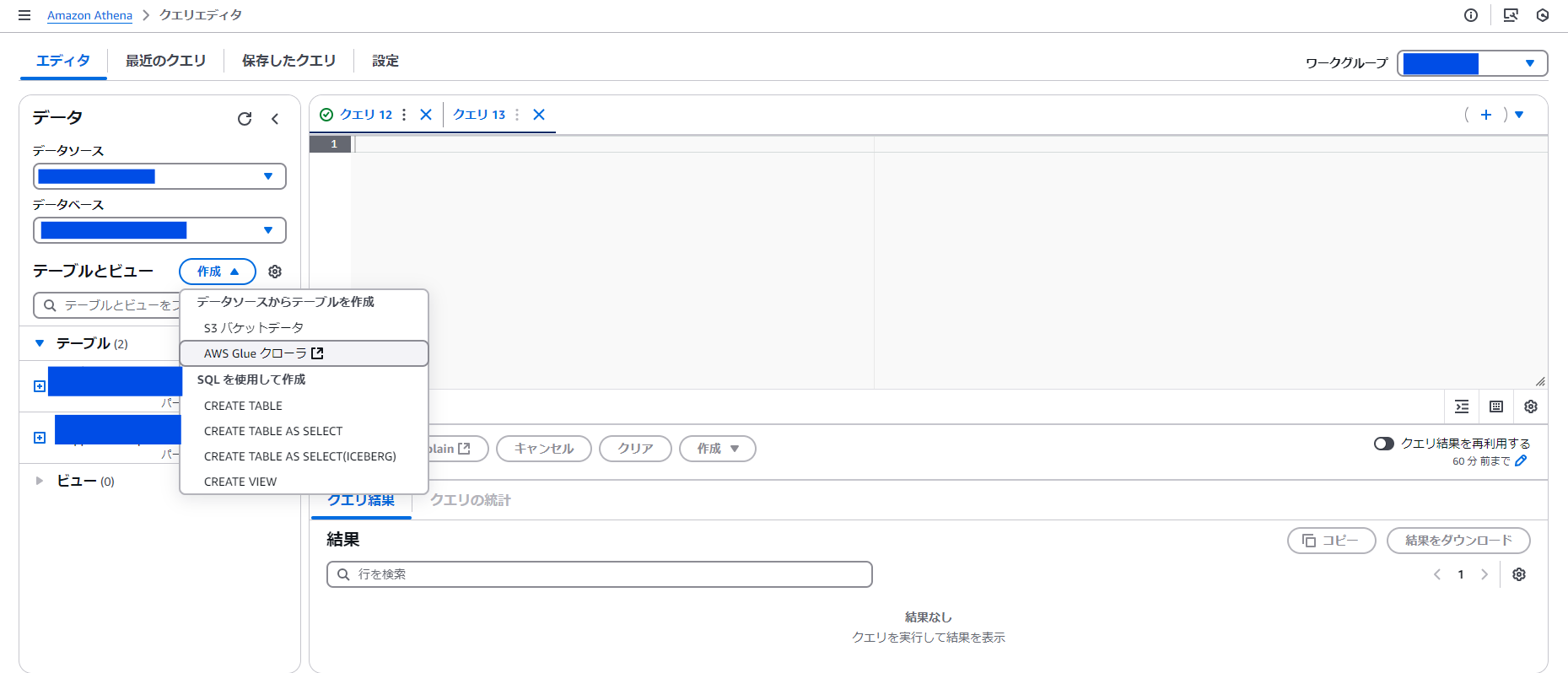
Task: Click in the 行を検索 search field
Action: [600, 574]
